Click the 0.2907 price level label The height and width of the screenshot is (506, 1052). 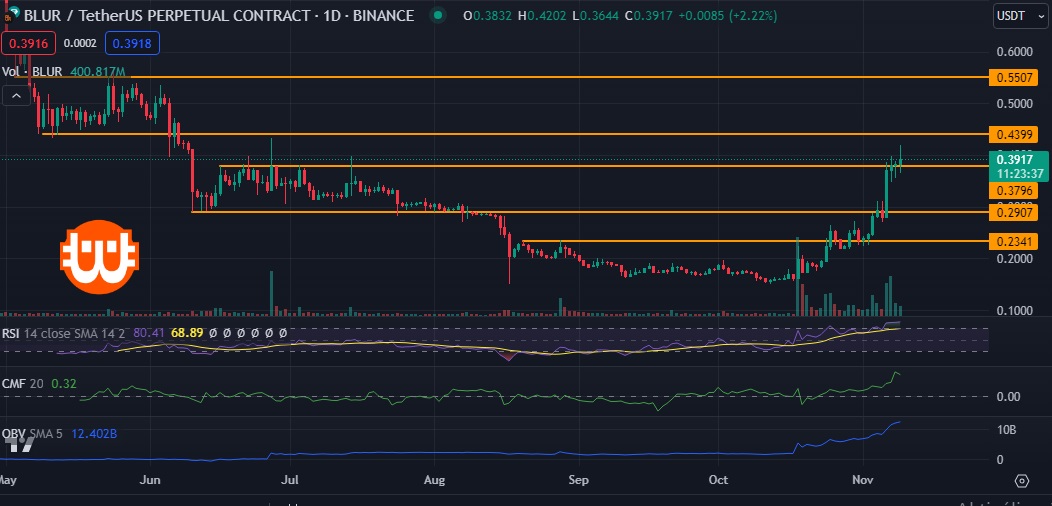tap(1013, 212)
